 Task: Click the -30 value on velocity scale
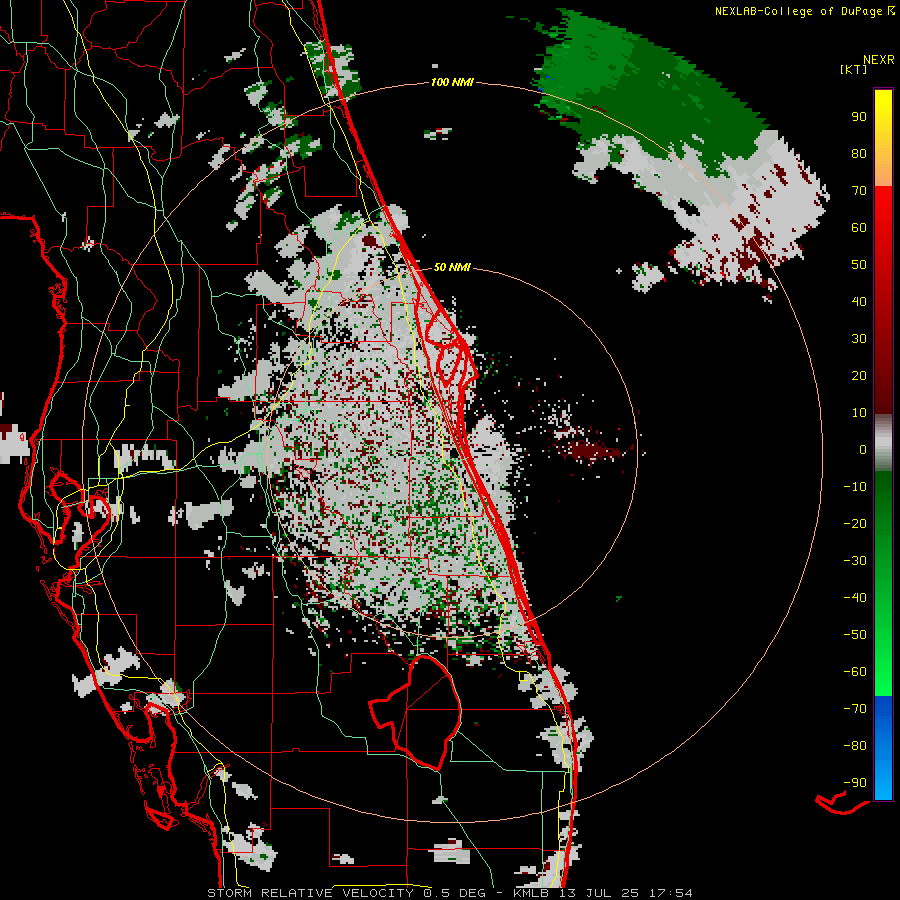click(x=855, y=561)
